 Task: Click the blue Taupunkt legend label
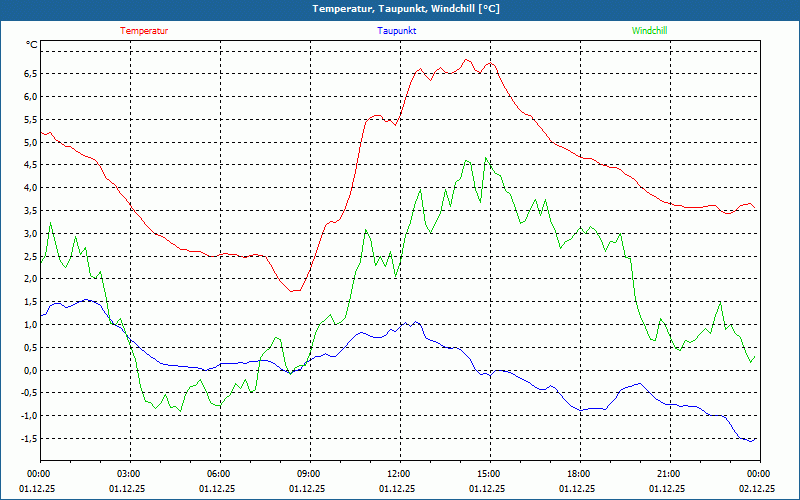396,31
